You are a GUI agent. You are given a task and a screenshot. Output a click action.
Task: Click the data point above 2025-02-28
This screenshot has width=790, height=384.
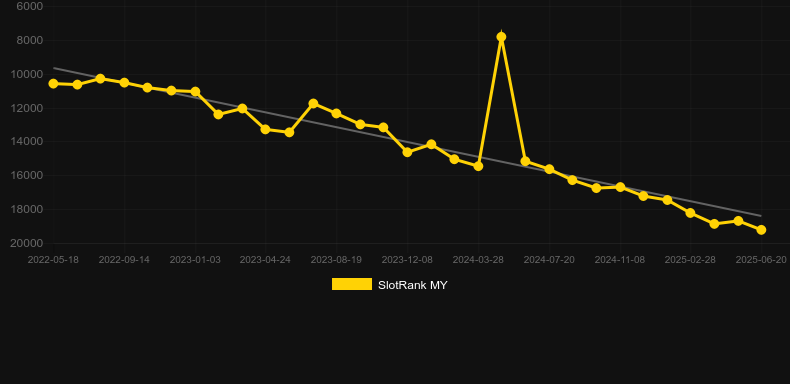(690, 213)
